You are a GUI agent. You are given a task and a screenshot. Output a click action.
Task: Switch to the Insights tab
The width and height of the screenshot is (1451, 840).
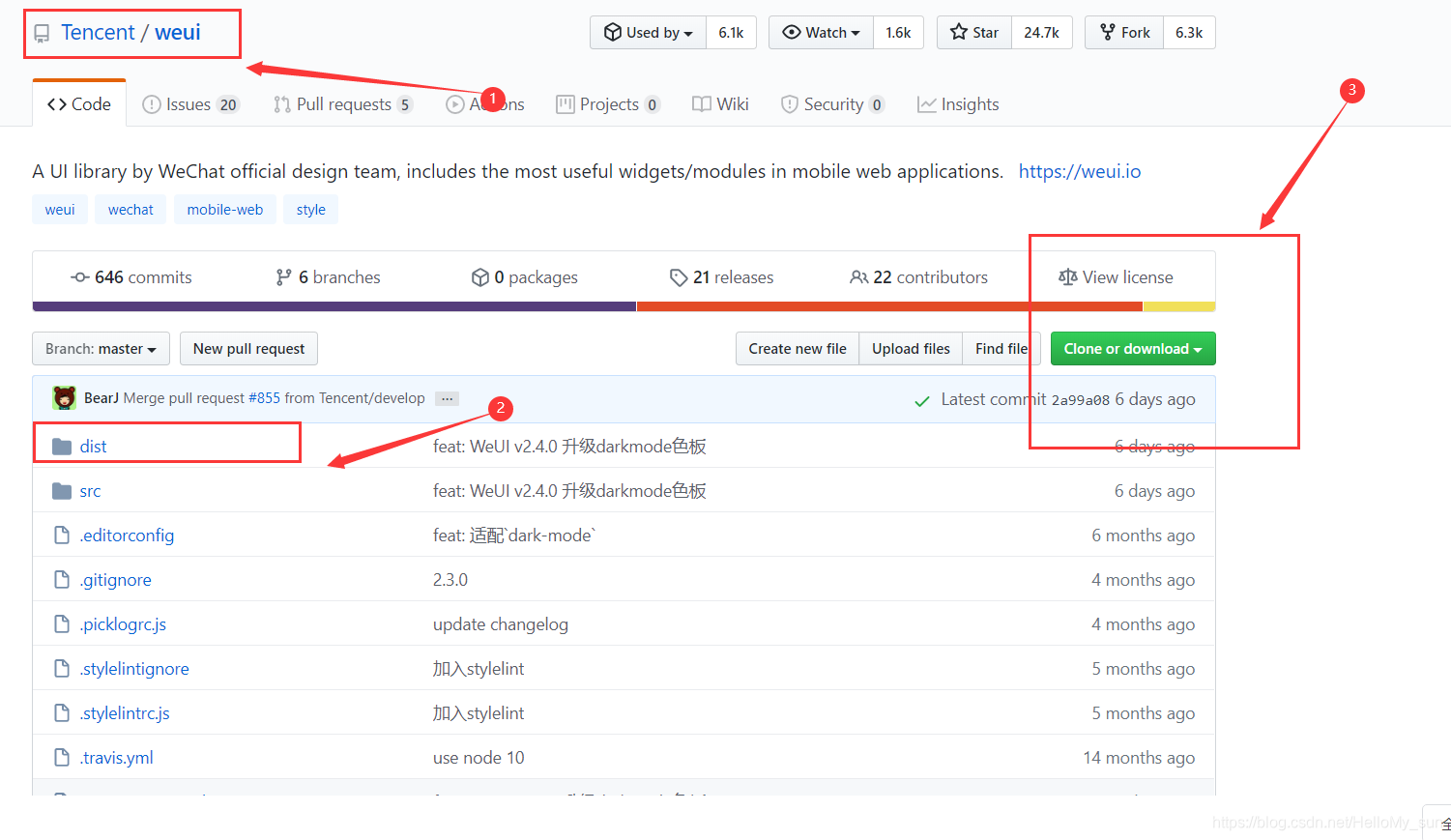point(958,103)
